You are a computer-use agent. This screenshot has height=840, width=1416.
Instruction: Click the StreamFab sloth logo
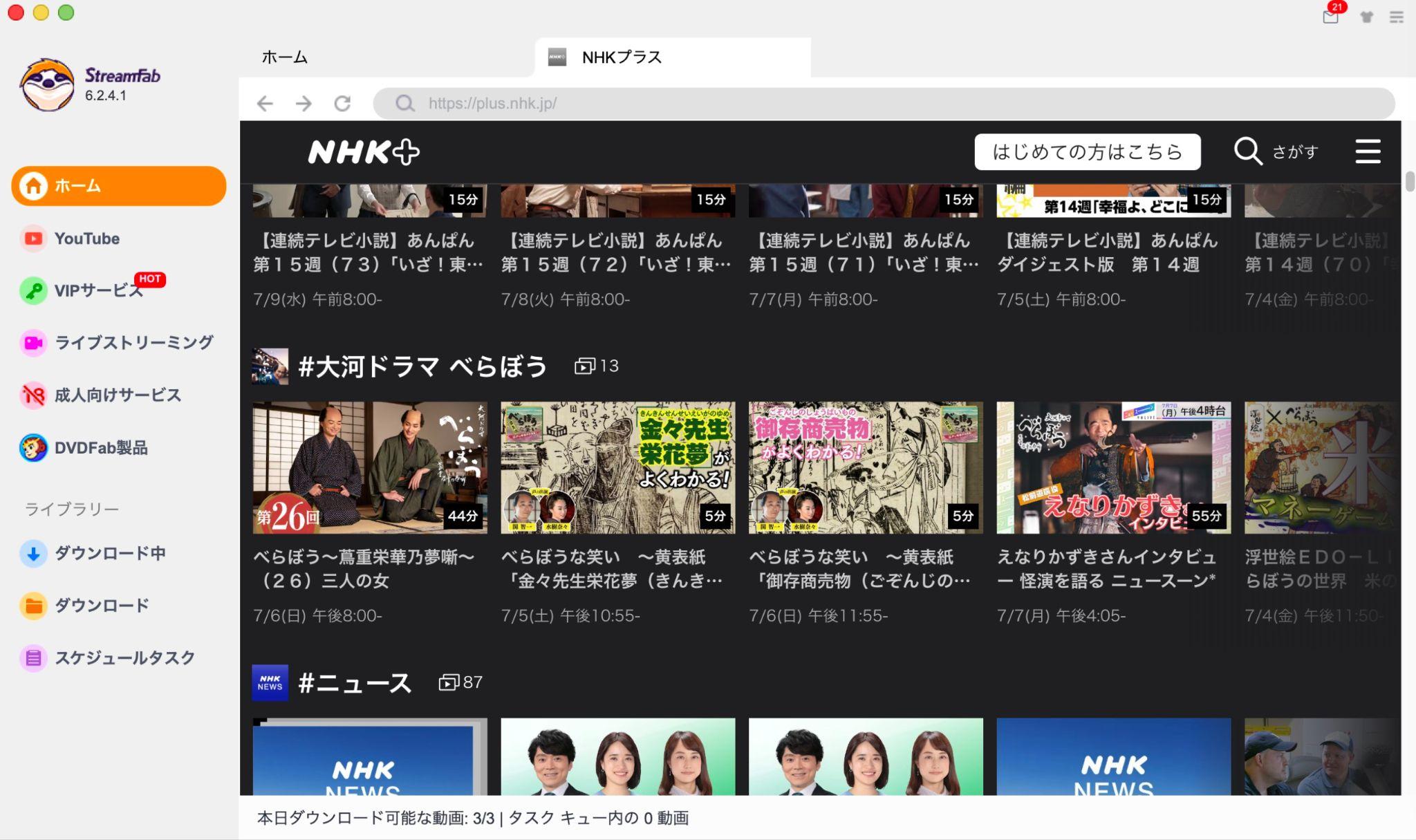(x=47, y=85)
